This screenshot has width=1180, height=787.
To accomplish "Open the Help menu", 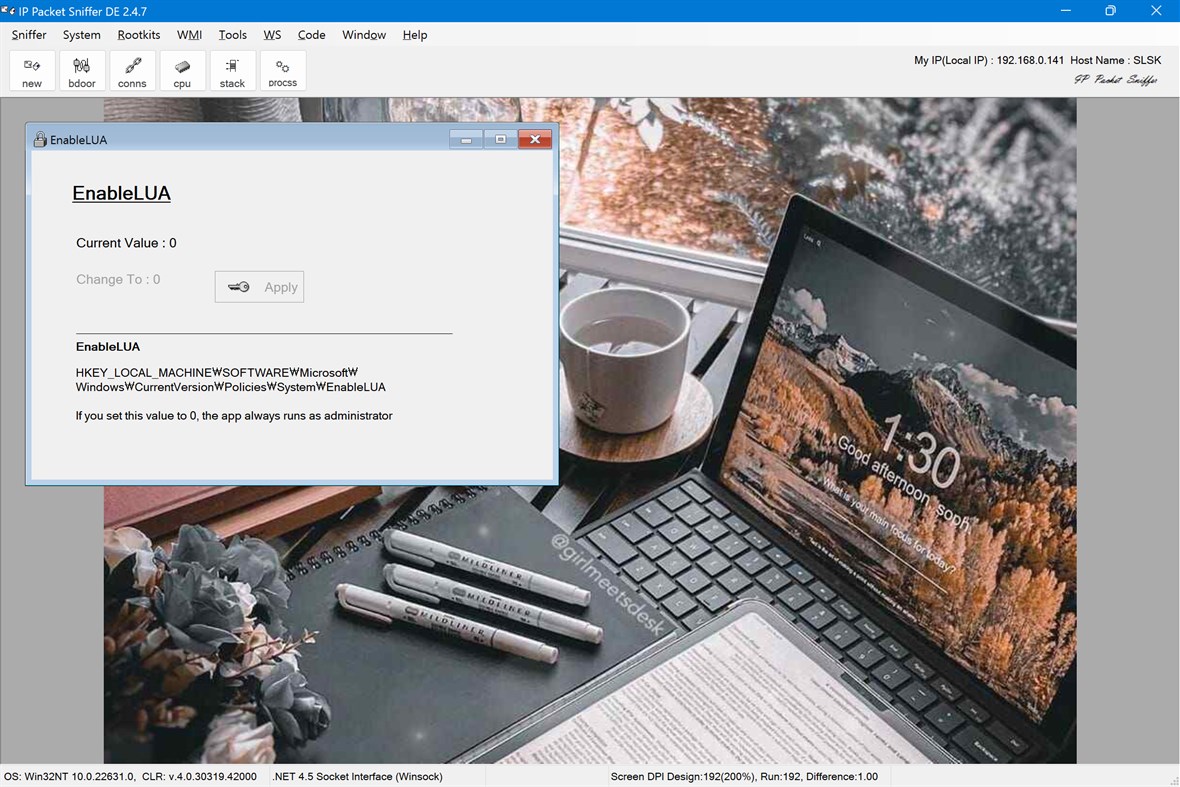I will point(414,35).
